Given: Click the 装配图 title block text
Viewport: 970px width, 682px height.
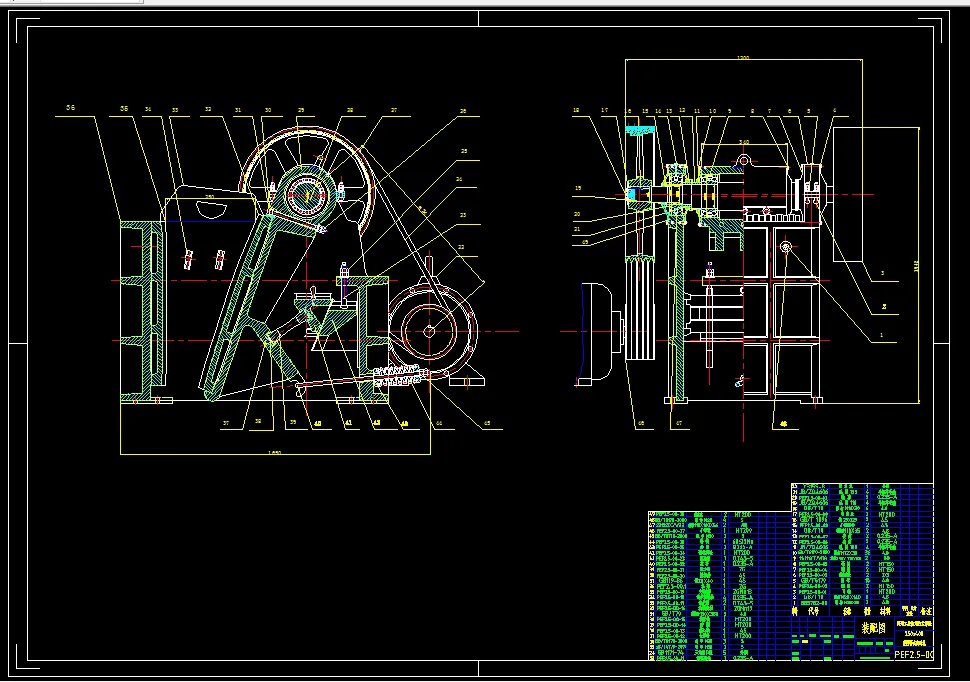Looking at the screenshot, I should pos(873,628).
